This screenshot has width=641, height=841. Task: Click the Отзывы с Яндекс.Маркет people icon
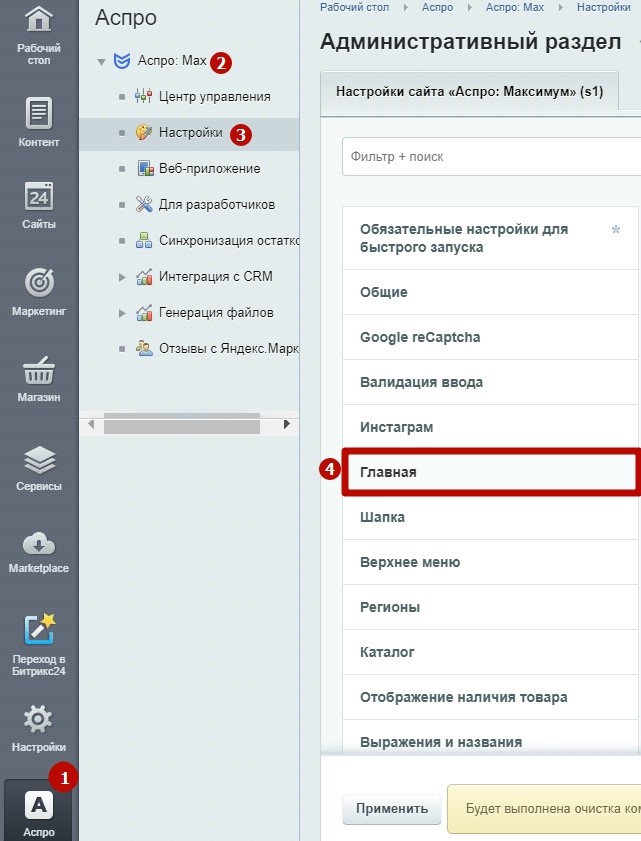click(144, 349)
